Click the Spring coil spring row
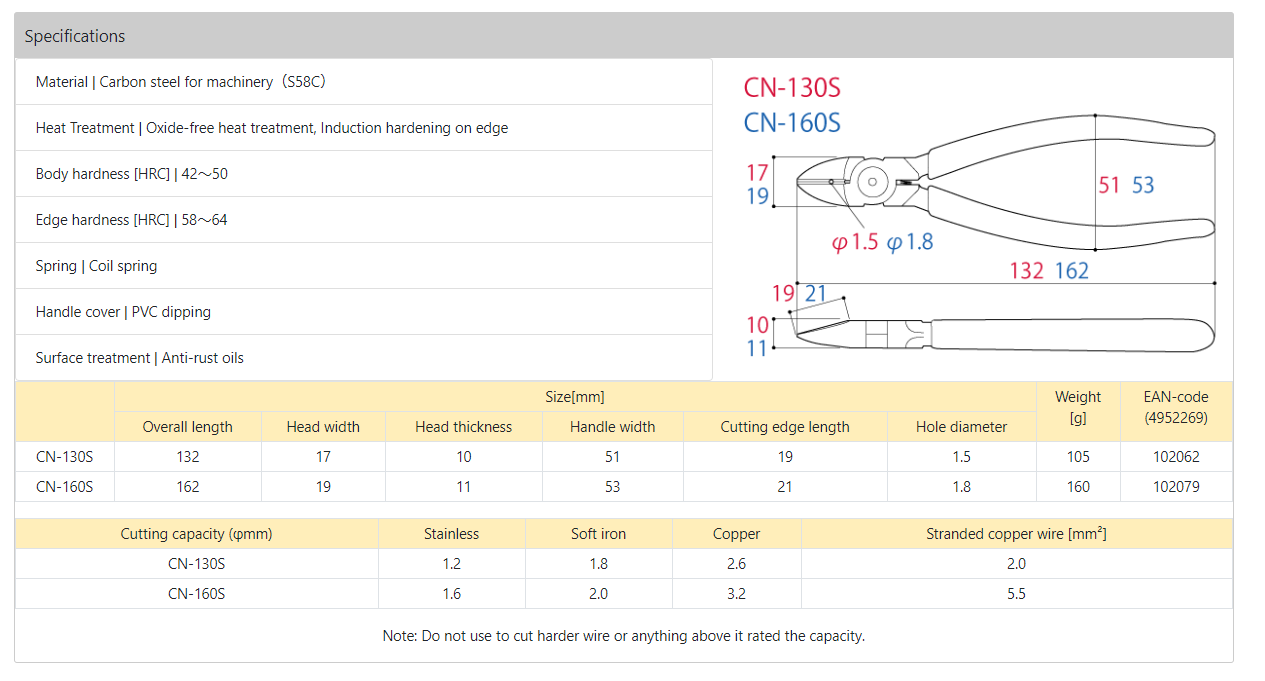The height and width of the screenshot is (681, 1265). [364, 266]
